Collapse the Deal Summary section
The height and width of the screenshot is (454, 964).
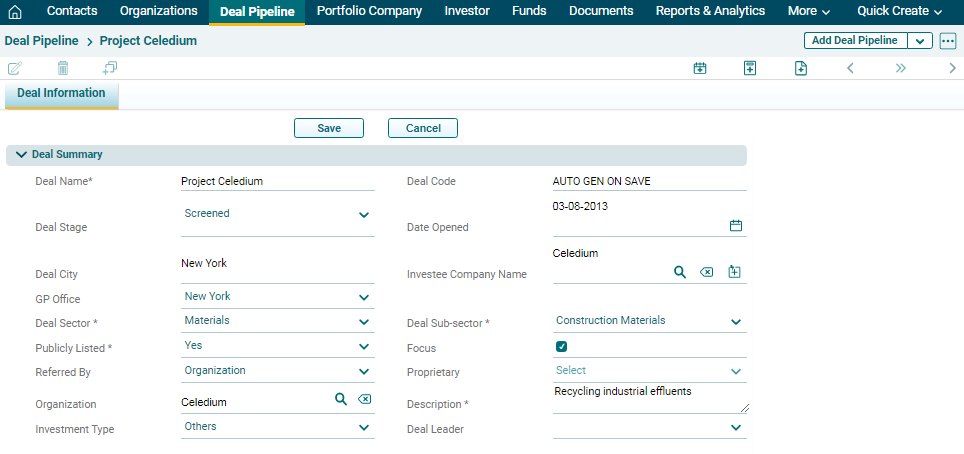[x=21, y=155]
